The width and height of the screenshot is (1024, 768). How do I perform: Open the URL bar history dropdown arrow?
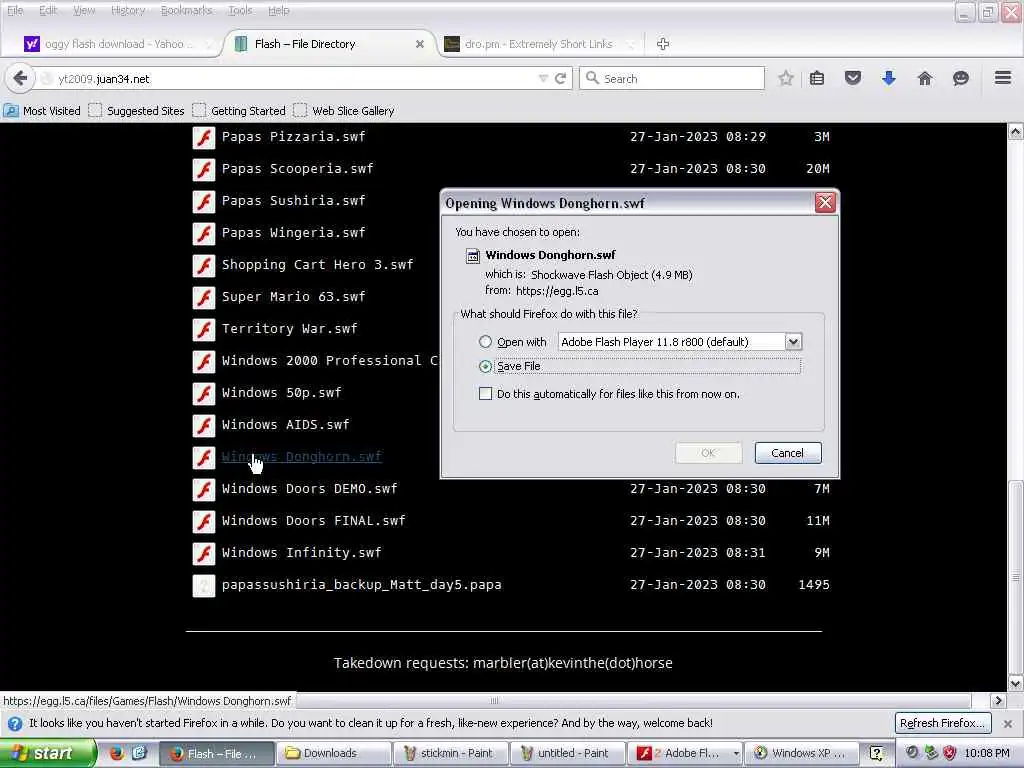point(543,78)
